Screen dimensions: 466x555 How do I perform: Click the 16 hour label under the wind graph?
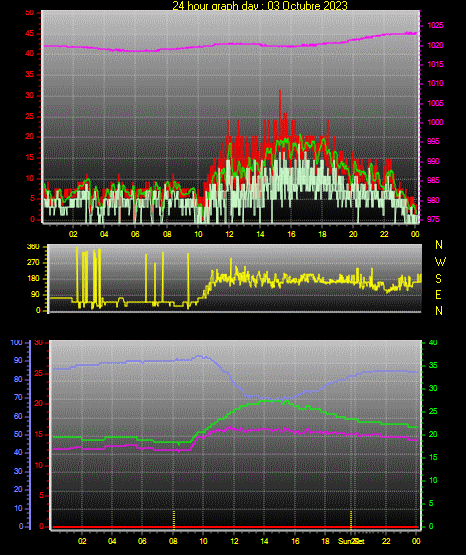click(291, 234)
